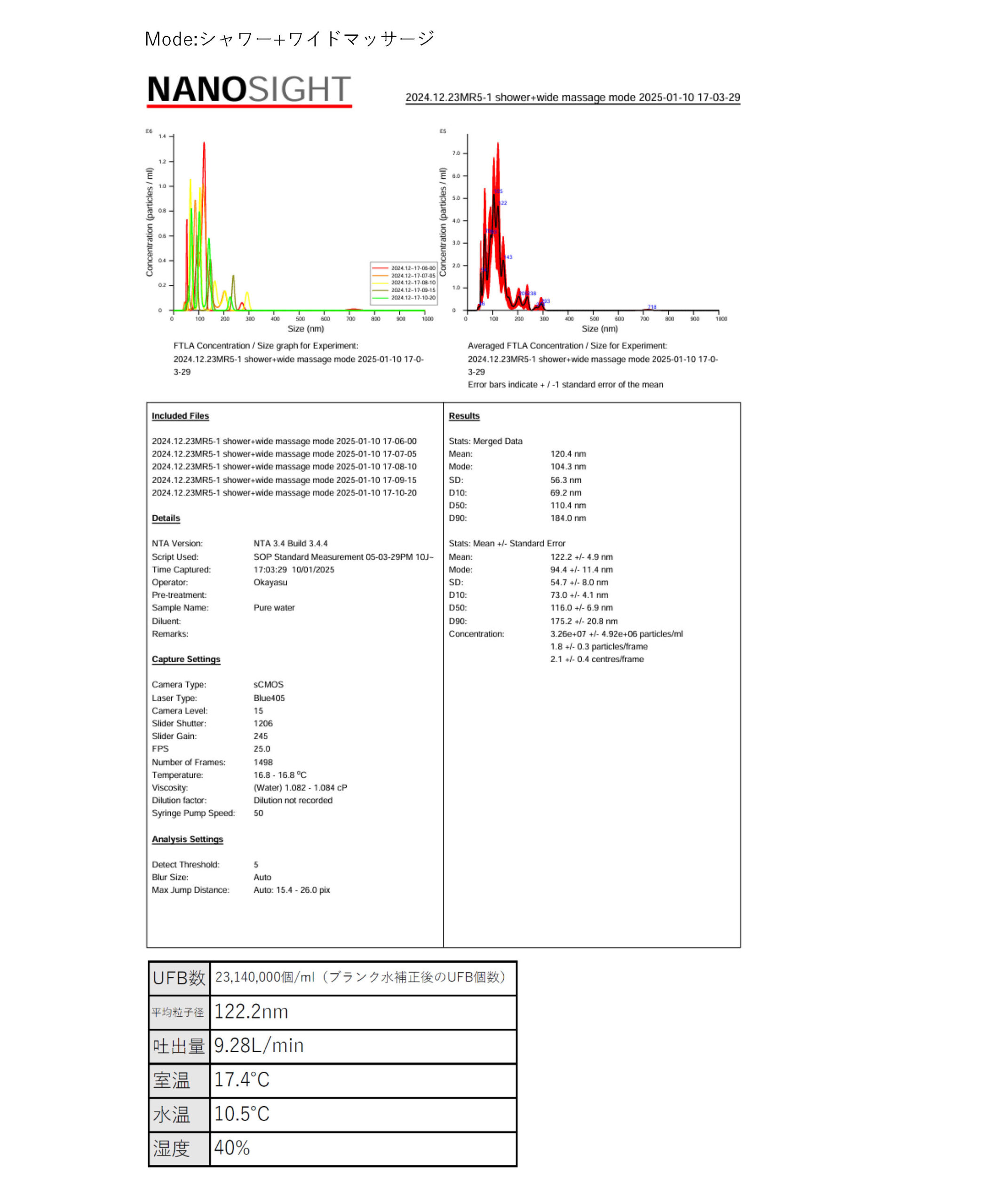Click the Mode:シャワー+ワイドマッサージ heading

coord(290,39)
